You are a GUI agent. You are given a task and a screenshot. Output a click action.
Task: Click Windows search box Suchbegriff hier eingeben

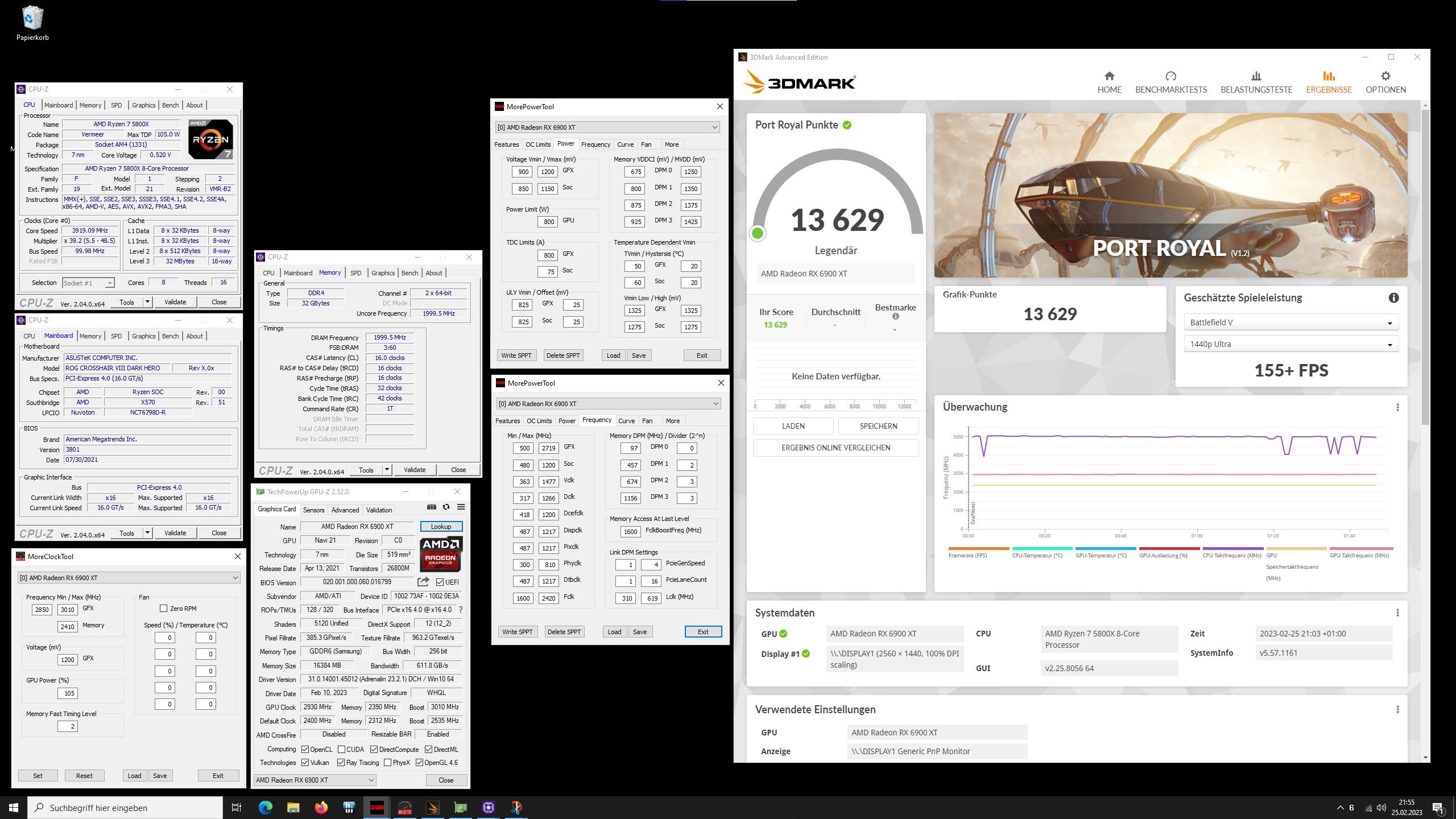coord(125,808)
